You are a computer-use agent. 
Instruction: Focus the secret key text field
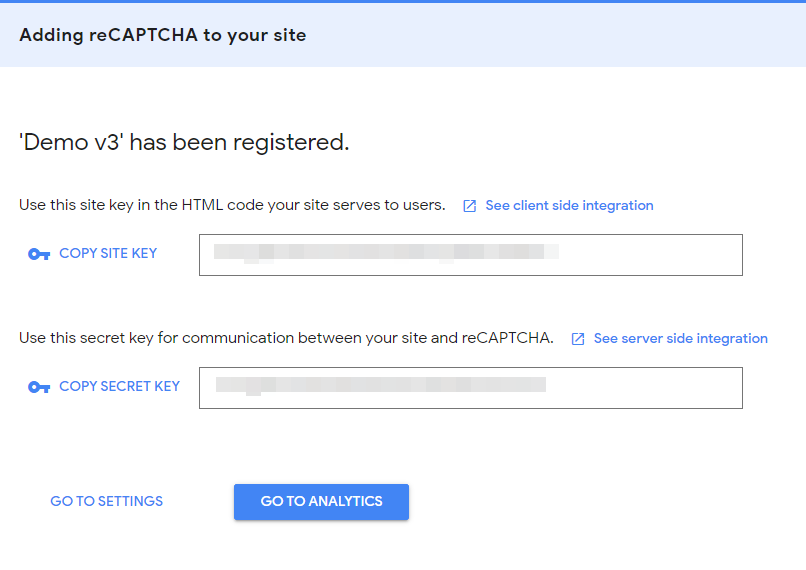[x=471, y=388]
